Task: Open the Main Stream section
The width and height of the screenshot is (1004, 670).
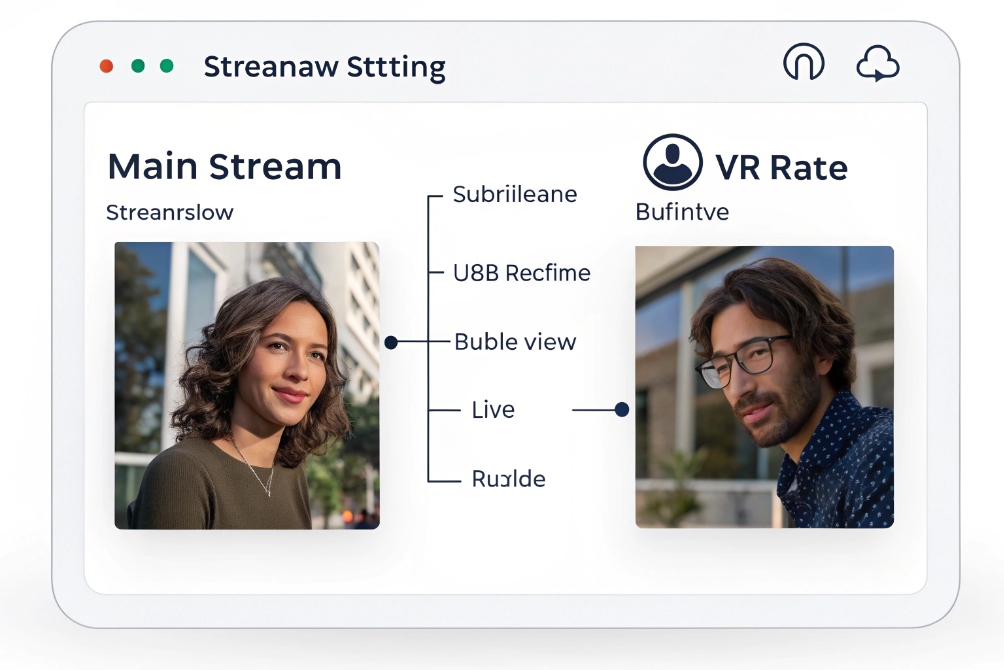Action: pos(224,166)
